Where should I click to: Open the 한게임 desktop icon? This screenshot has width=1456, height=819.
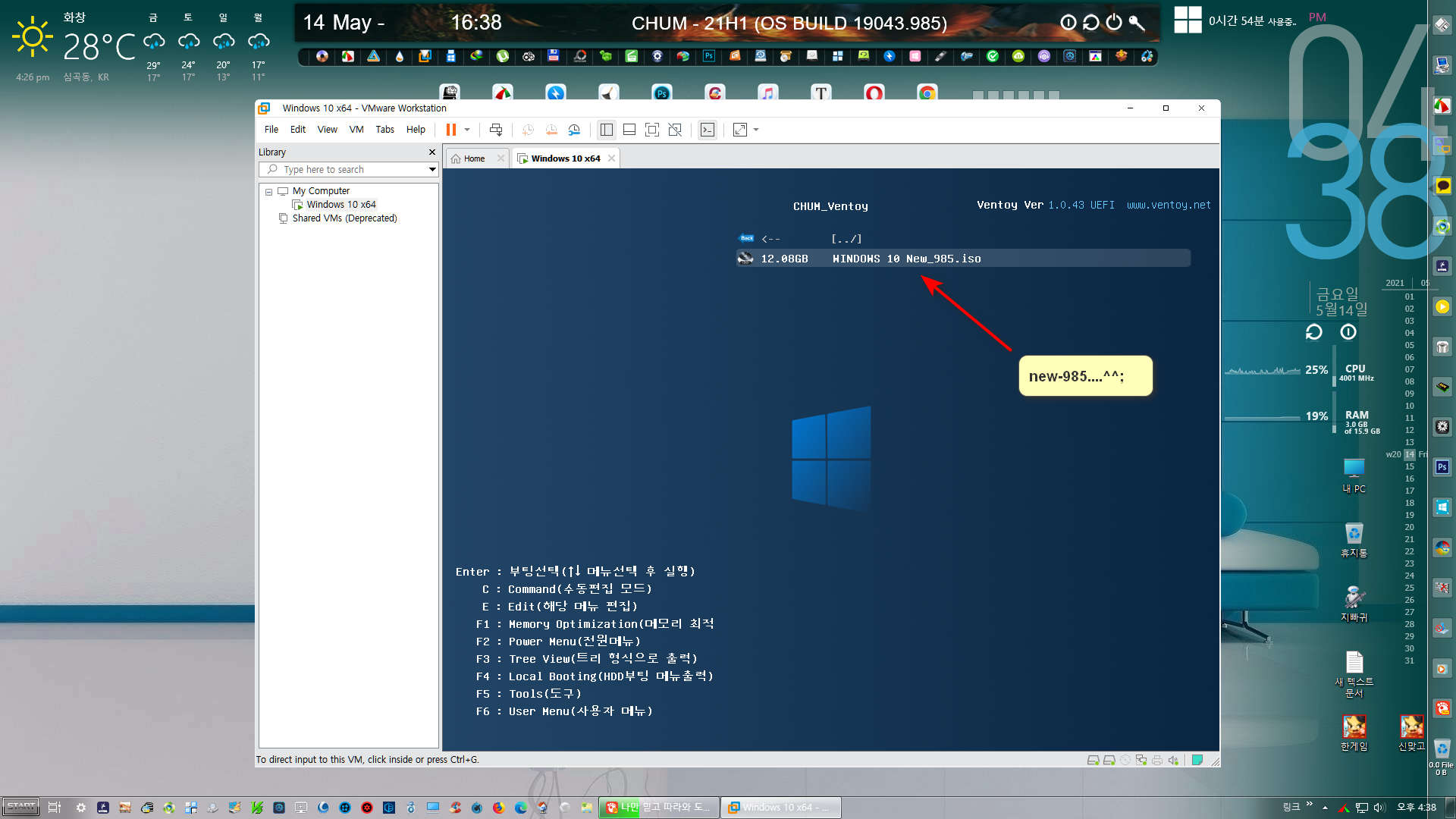point(1354,733)
